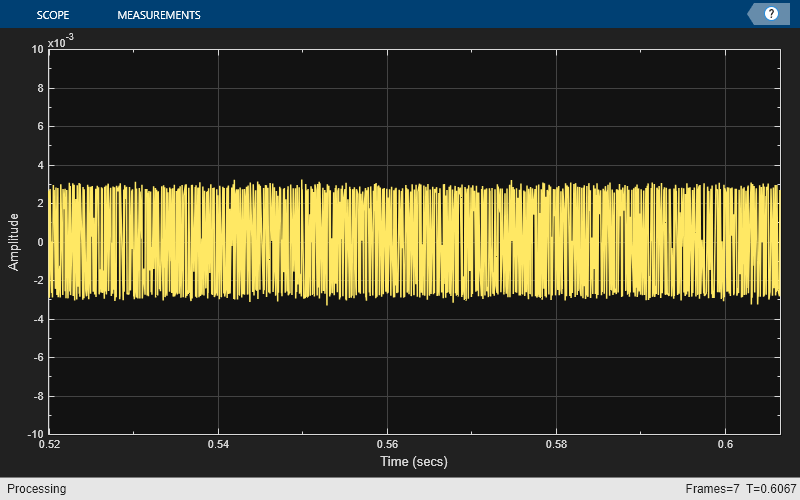
Task: Click the 0.58 tick on the time axis
Action: click(557, 445)
